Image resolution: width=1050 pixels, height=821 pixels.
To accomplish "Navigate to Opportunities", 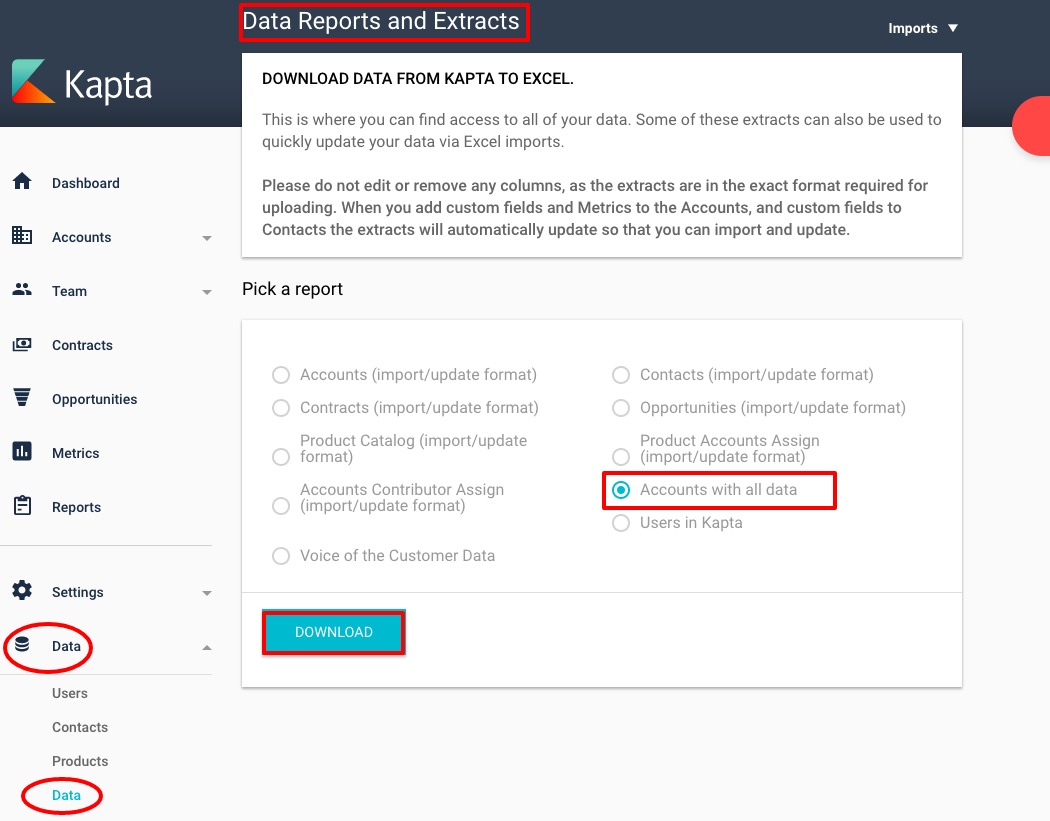I will pos(94,399).
